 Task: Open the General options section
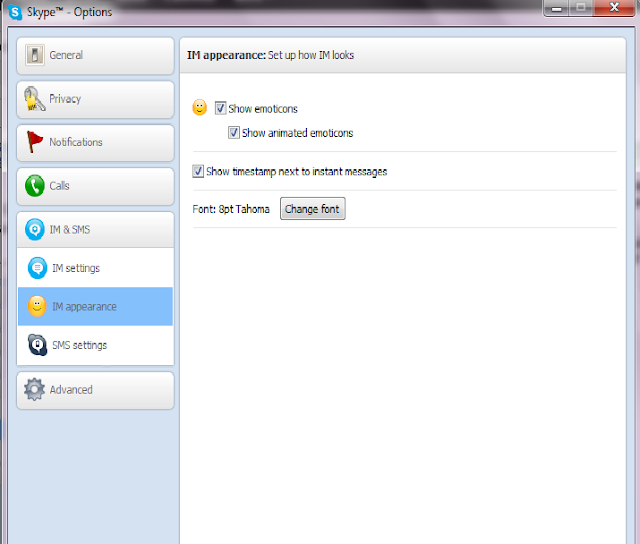[95, 56]
